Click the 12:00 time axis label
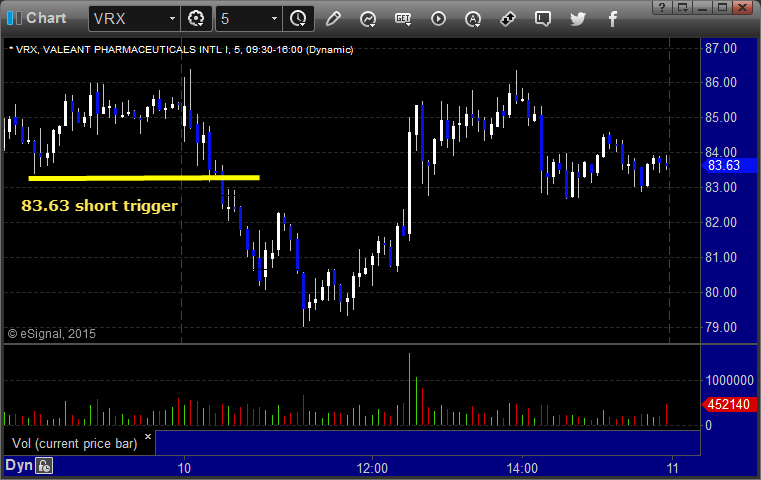Viewport: 761px width, 480px height. coord(372,468)
